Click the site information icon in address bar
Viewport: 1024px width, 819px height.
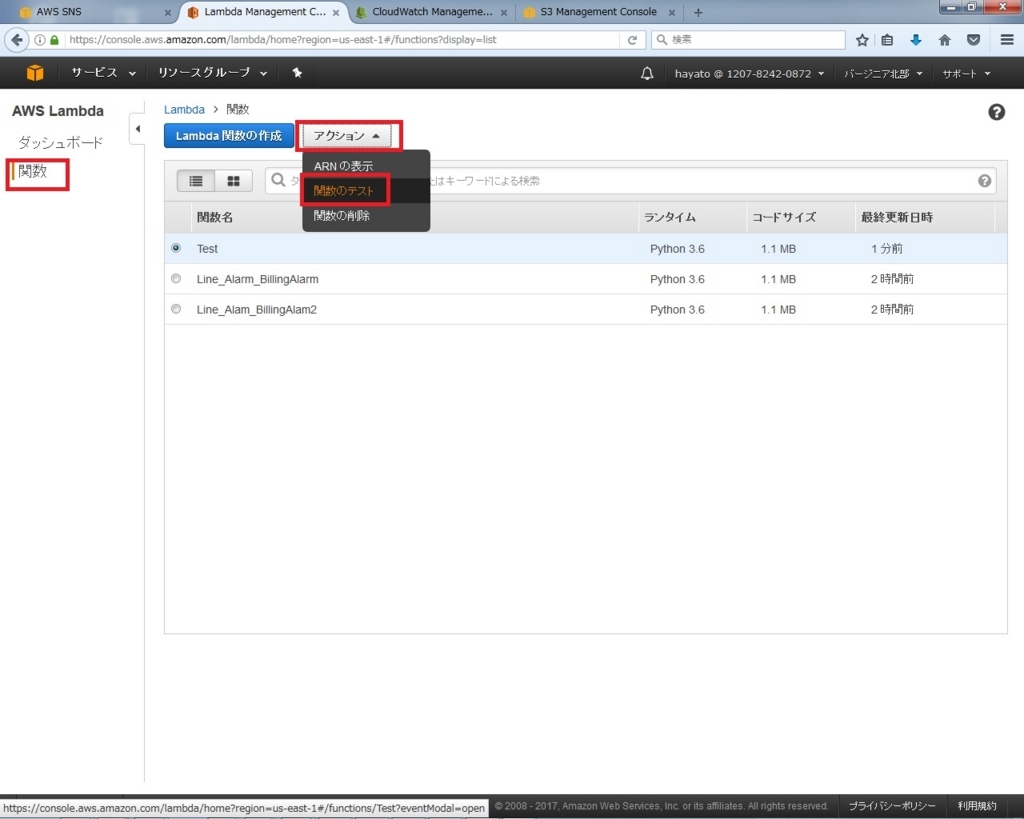40,40
